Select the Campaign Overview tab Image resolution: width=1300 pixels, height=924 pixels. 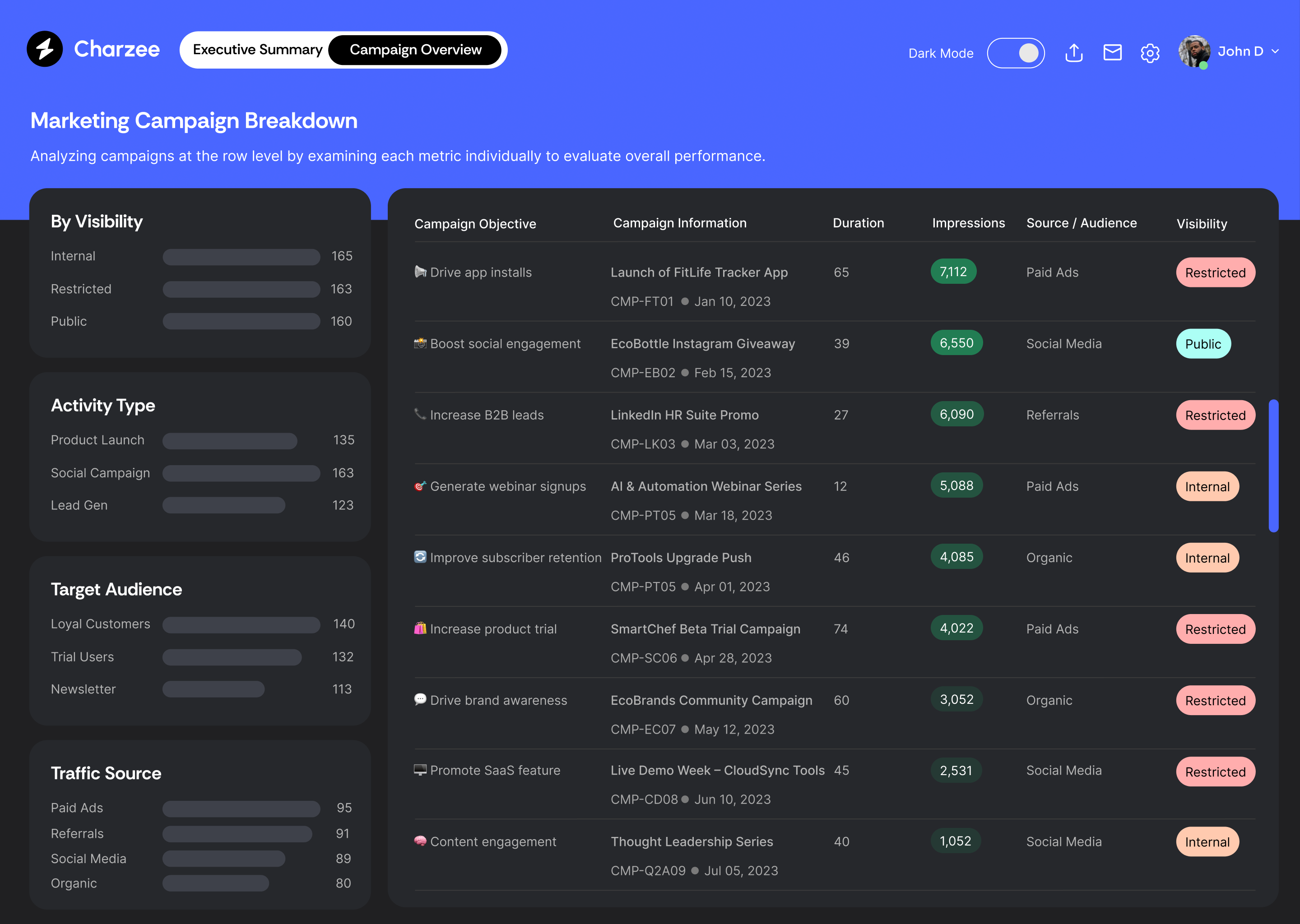point(415,50)
